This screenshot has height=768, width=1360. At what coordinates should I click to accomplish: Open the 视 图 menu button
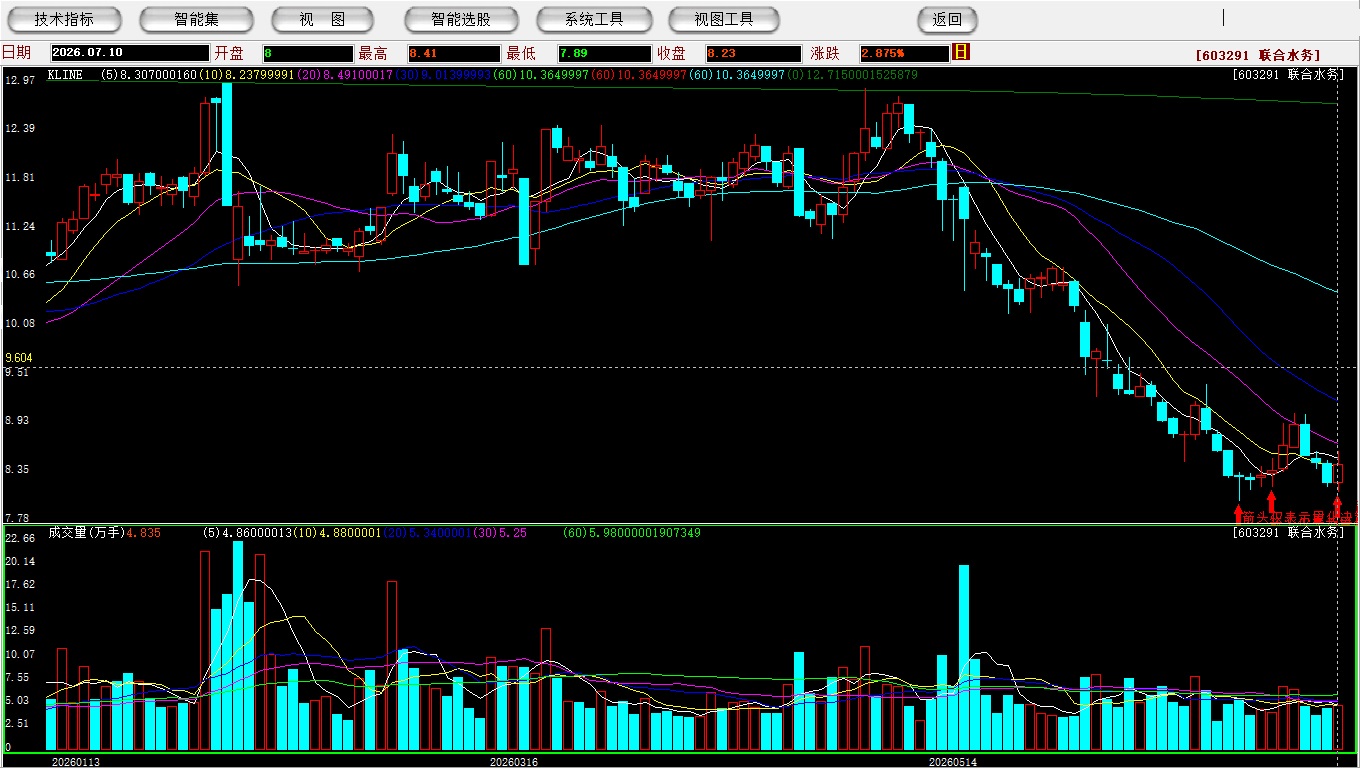coord(322,19)
